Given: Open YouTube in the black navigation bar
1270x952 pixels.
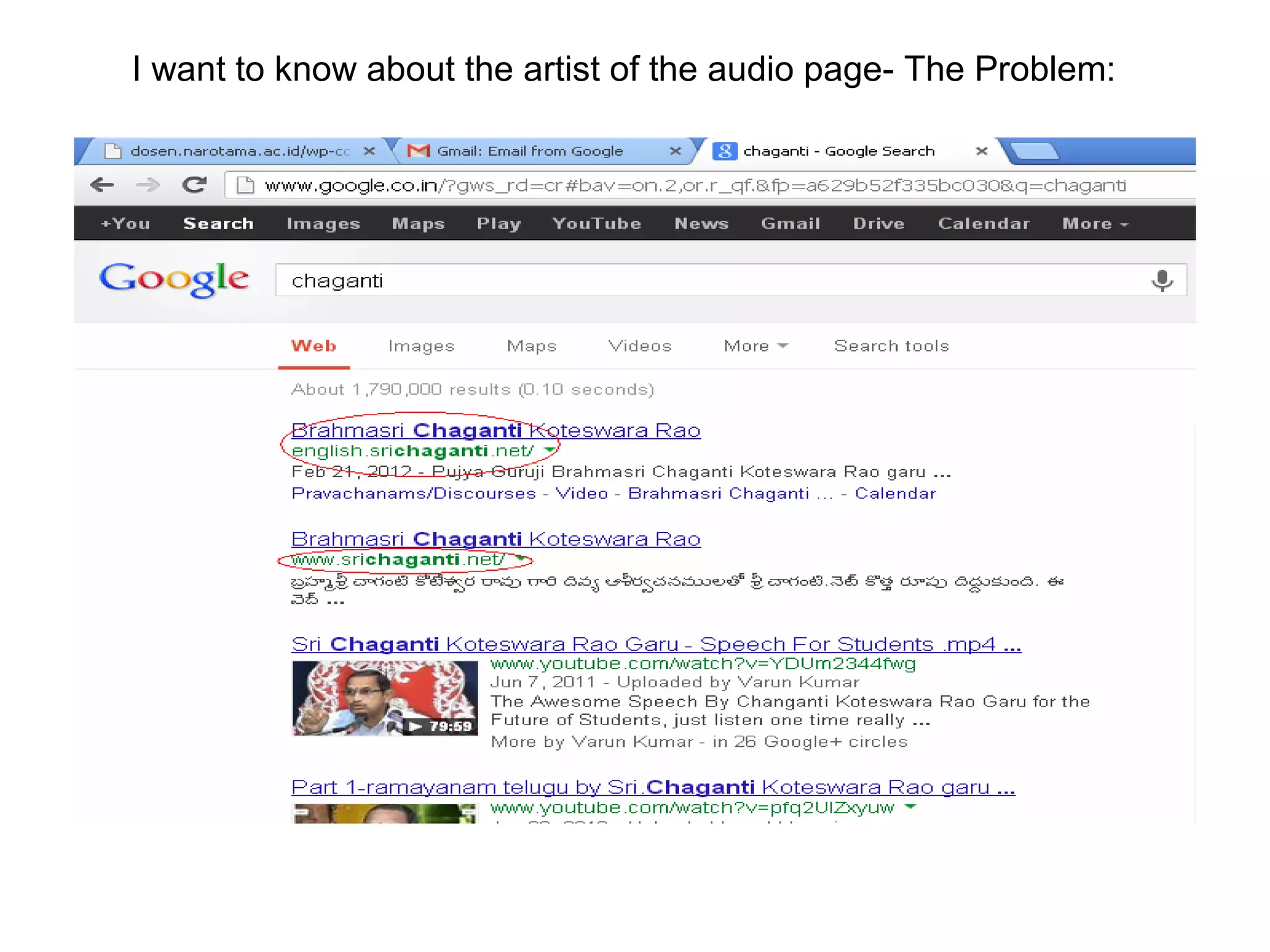Looking at the screenshot, I should click(597, 223).
